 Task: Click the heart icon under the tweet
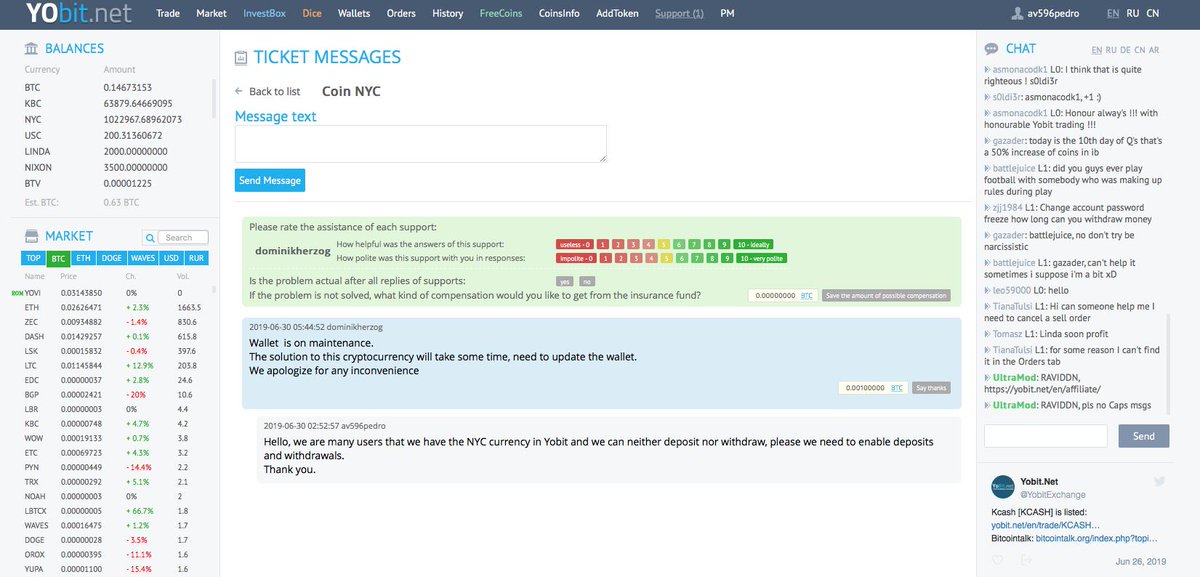(x=997, y=559)
